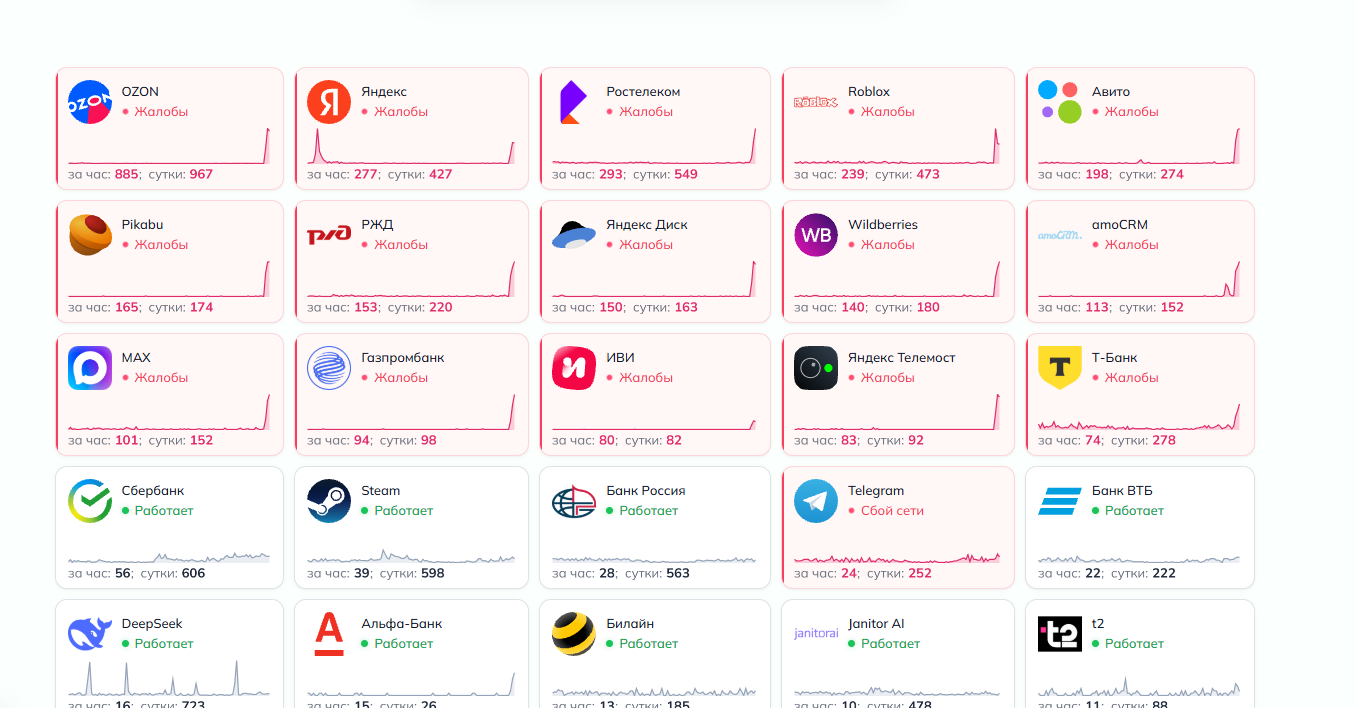Open the Билайн striped ball icon
The image size is (1357, 708).
click(574, 634)
